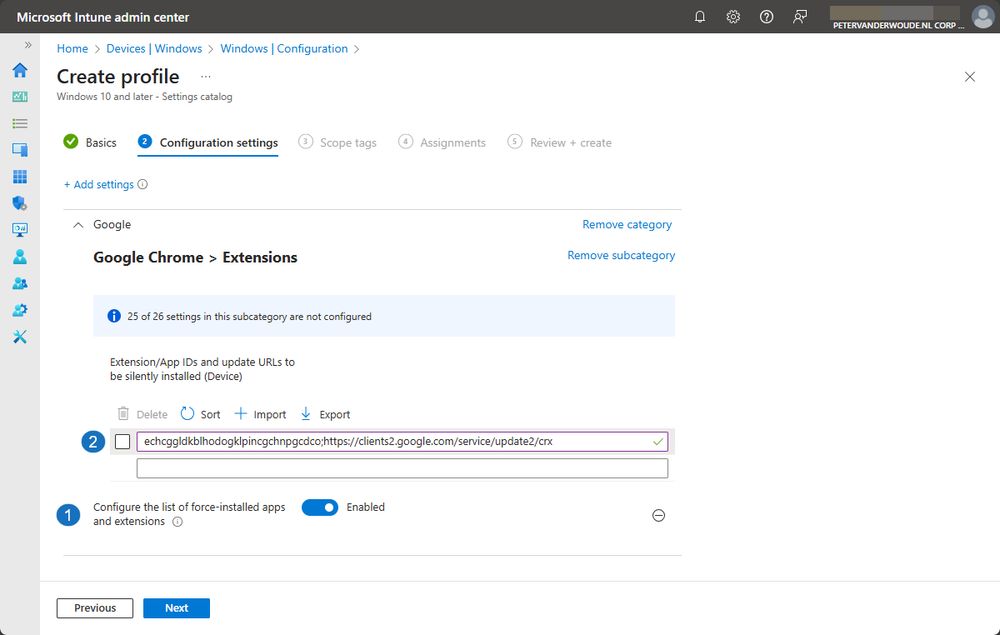Collapse the Google category
This screenshot has height=635, width=1000.
(x=78, y=224)
